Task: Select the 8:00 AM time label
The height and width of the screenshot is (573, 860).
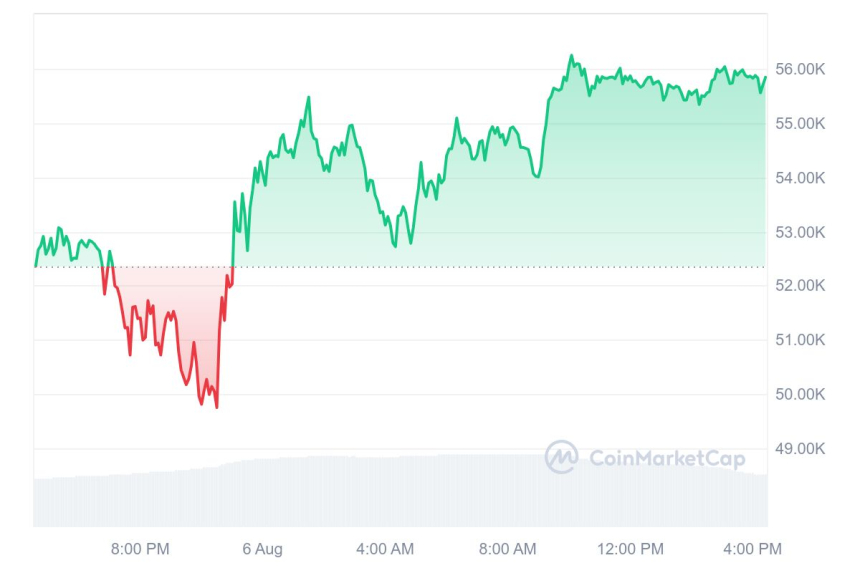Action: [x=508, y=548]
